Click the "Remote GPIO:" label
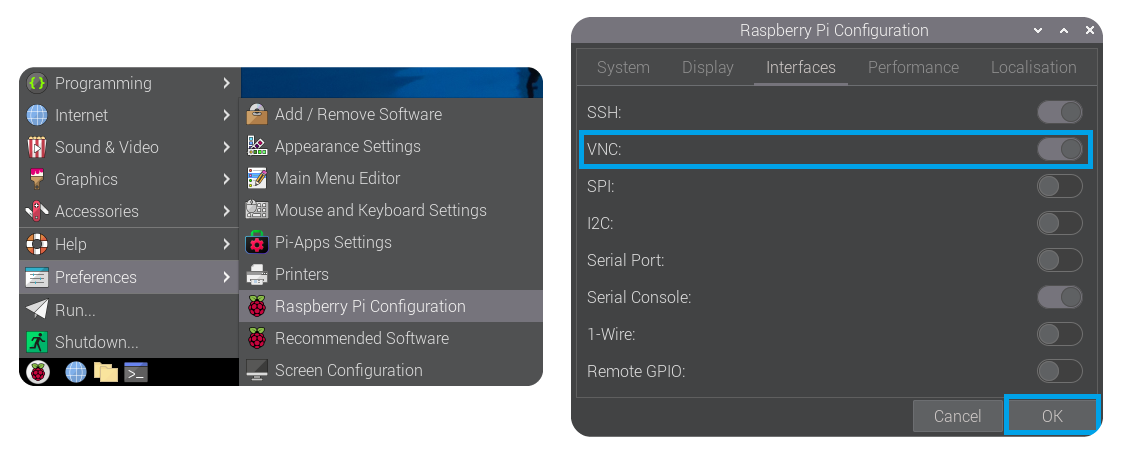1122x451 pixels. 636,372
